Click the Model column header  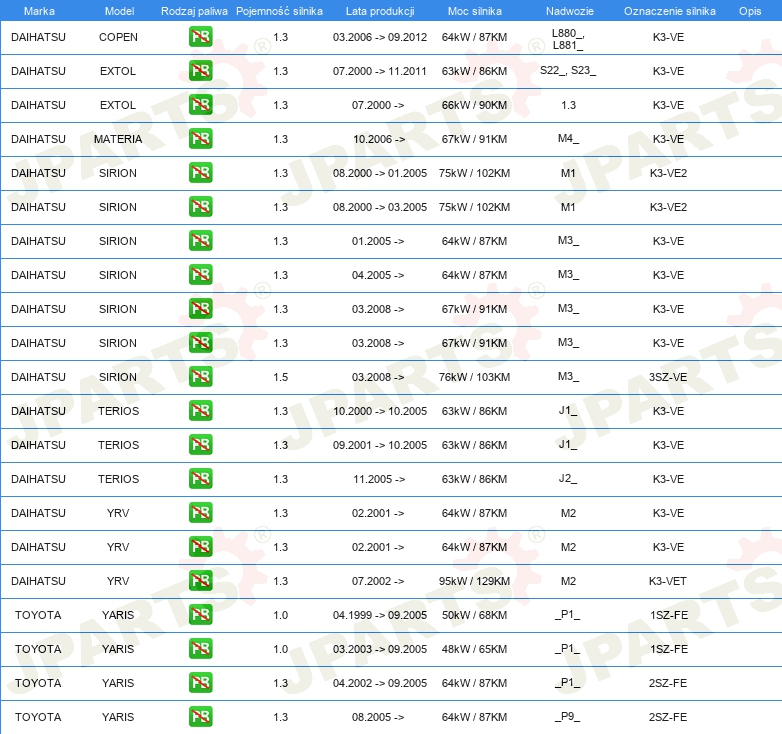119,11
